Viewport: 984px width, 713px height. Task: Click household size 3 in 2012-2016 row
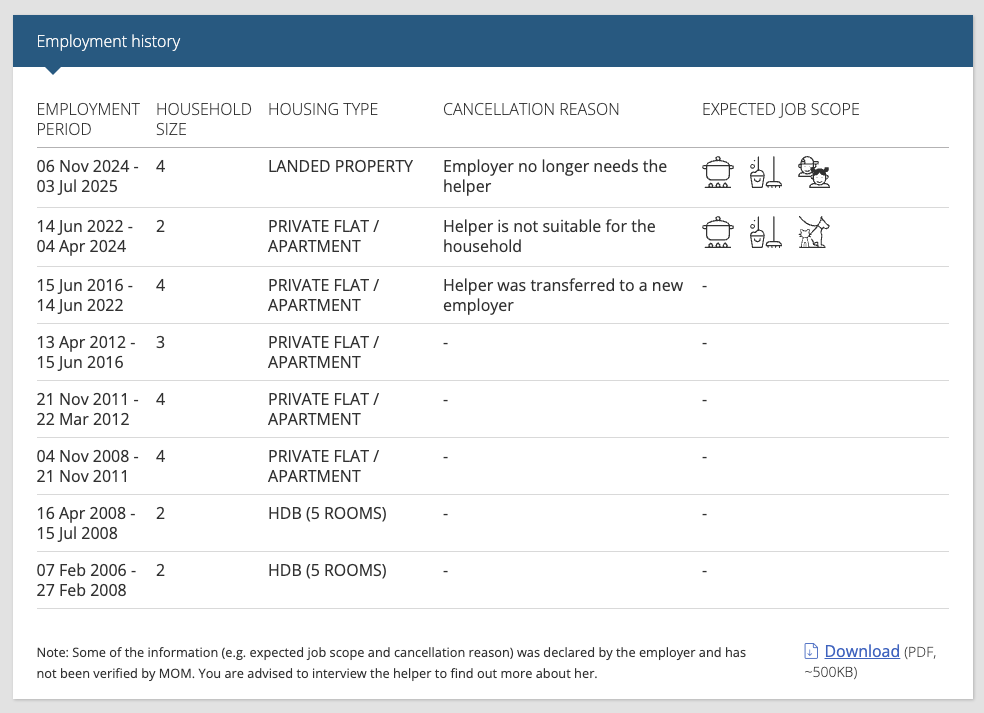(161, 343)
